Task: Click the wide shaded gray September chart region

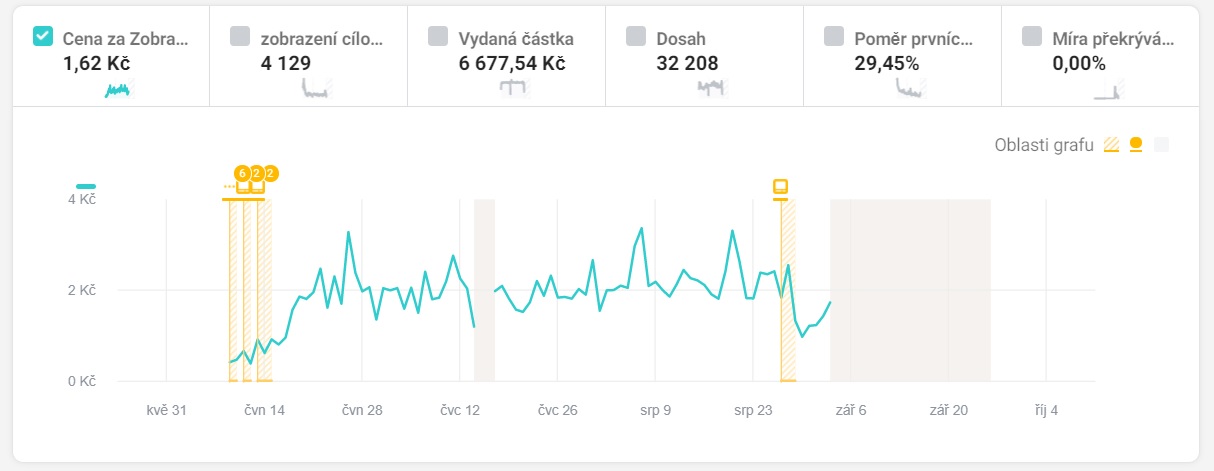Action: pyautogui.click(x=910, y=290)
